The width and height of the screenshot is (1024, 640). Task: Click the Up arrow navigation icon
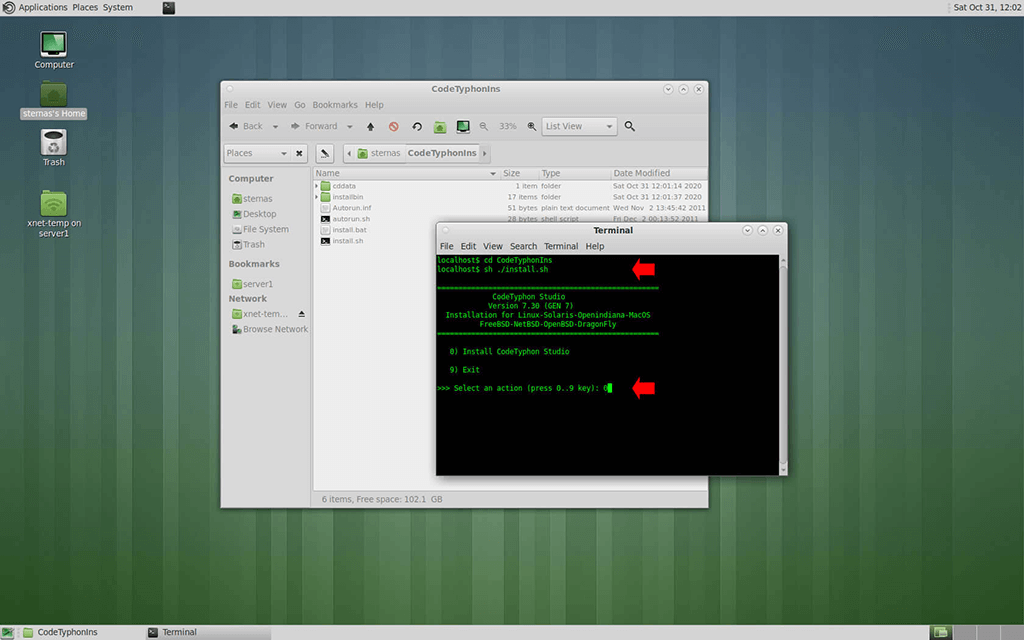point(369,126)
